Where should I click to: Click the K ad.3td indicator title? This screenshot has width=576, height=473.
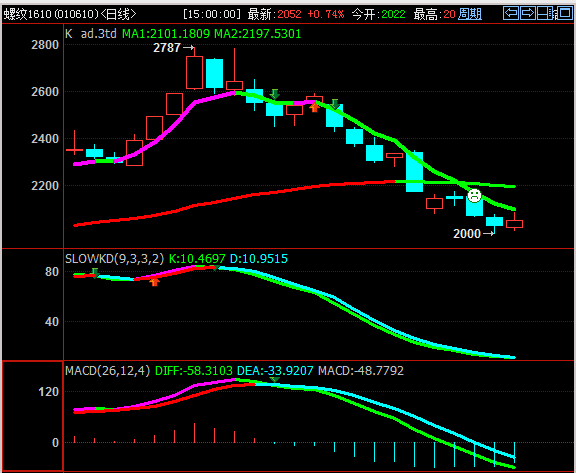pos(91,34)
